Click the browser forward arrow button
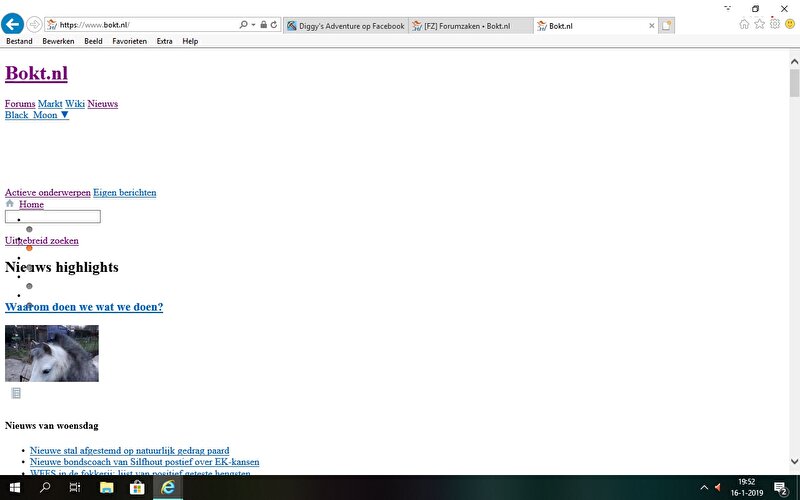 tap(34, 24)
